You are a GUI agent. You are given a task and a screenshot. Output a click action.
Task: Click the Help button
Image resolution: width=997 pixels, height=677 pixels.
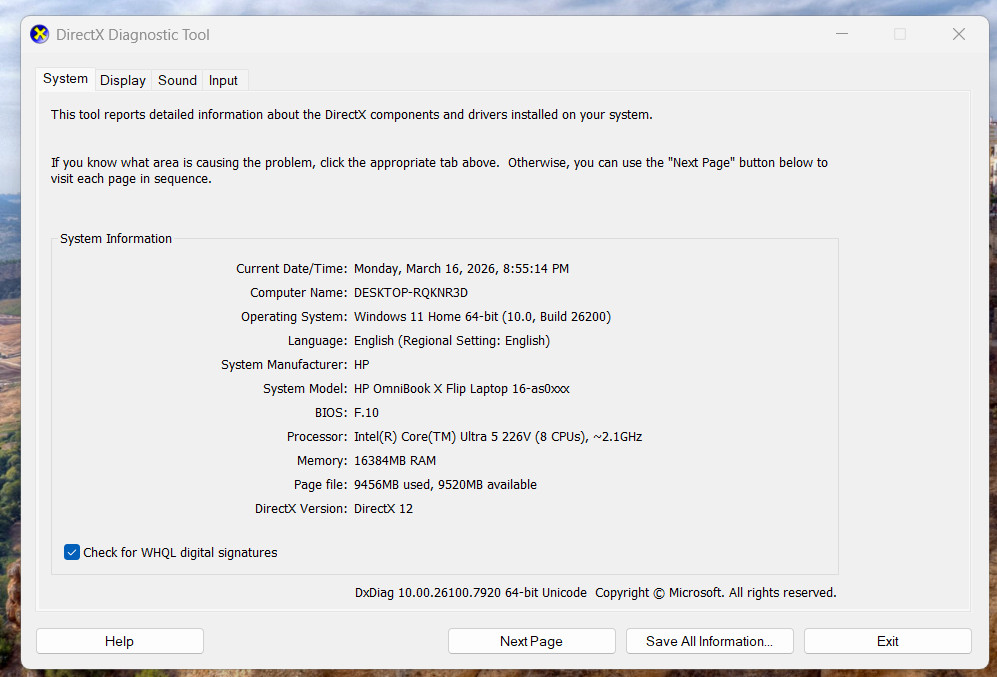coord(120,641)
